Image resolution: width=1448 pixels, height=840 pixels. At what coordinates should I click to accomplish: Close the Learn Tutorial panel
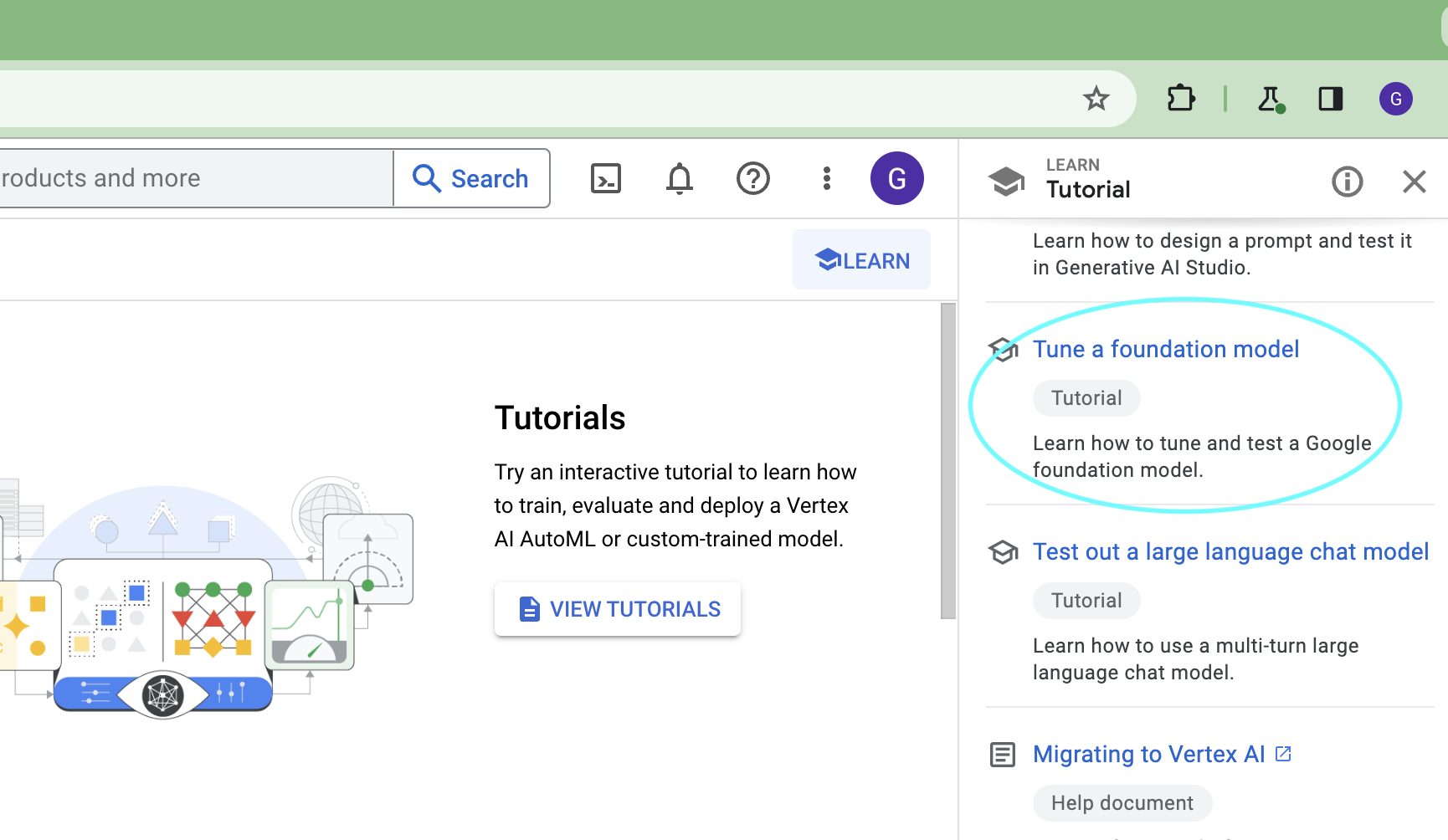click(x=1415, y=182)
